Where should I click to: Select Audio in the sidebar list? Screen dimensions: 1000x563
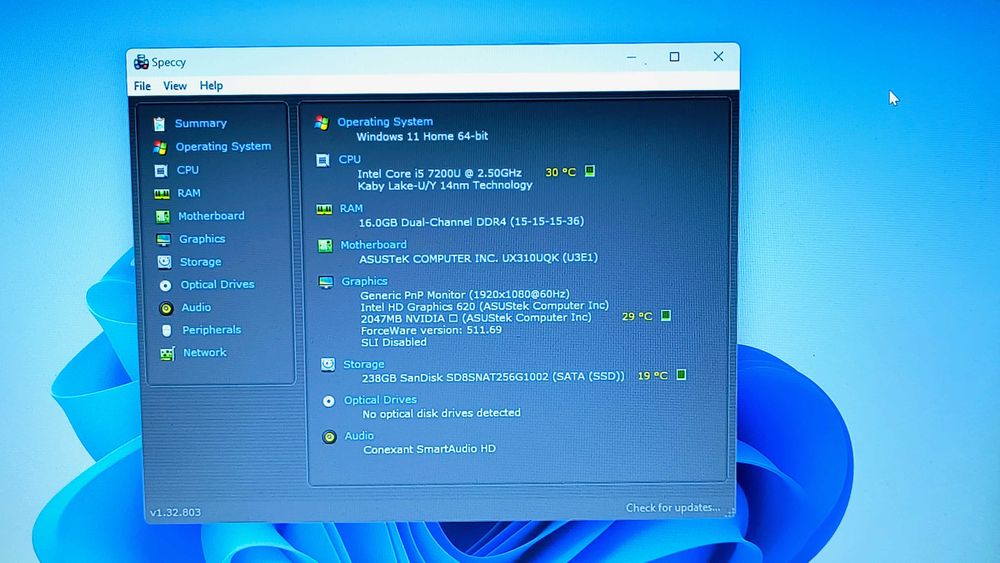(196, 307)
